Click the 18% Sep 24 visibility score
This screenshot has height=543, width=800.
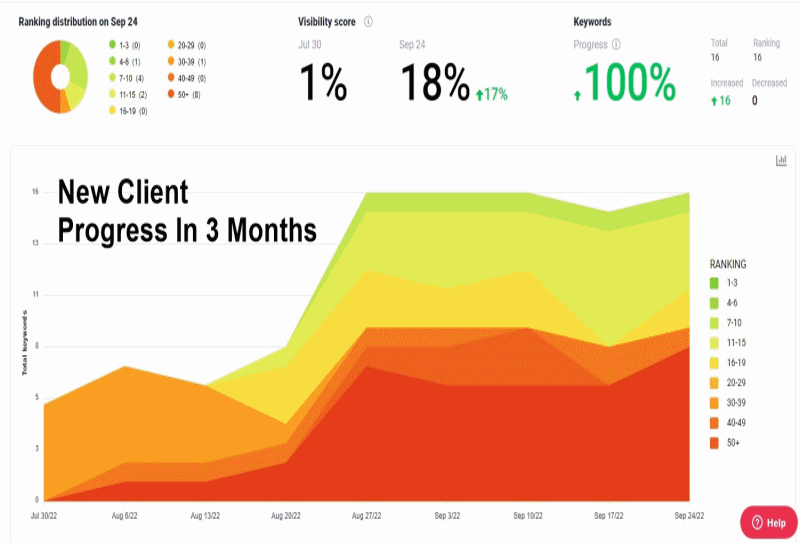click(x=435, y=86)
